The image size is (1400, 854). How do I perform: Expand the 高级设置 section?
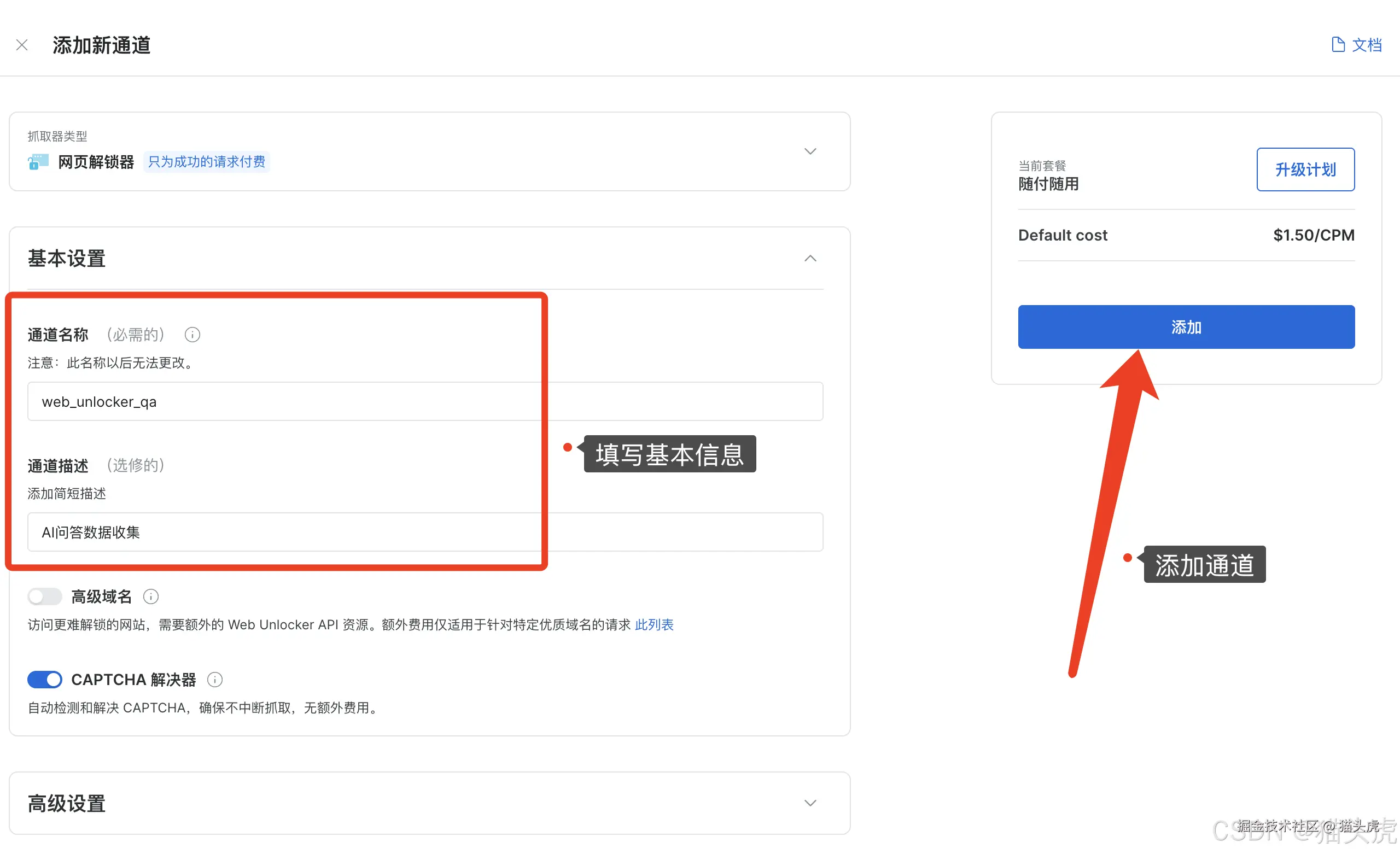click(x=810, y=803)
